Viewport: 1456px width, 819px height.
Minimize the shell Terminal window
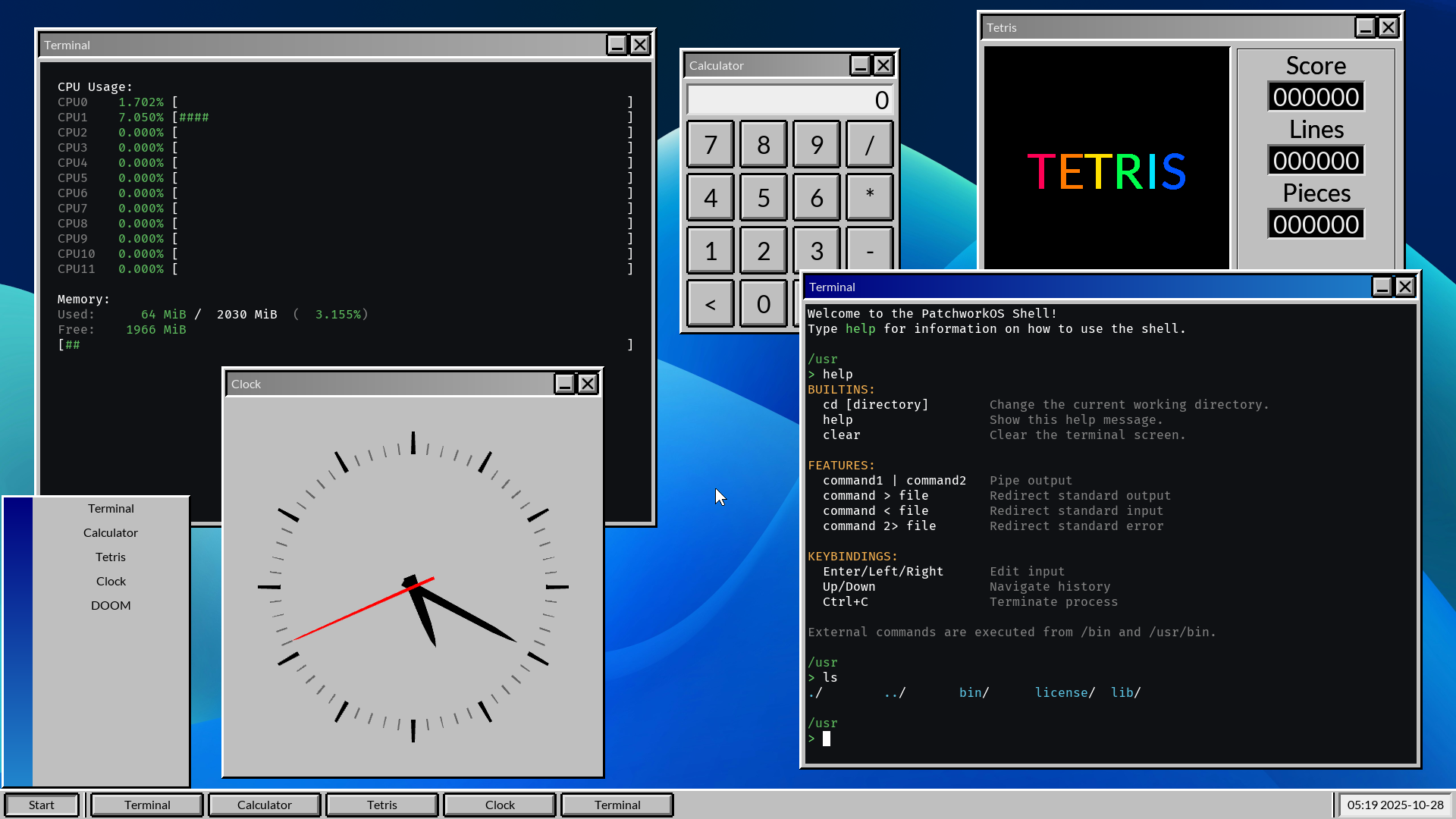click(1382, 287)
